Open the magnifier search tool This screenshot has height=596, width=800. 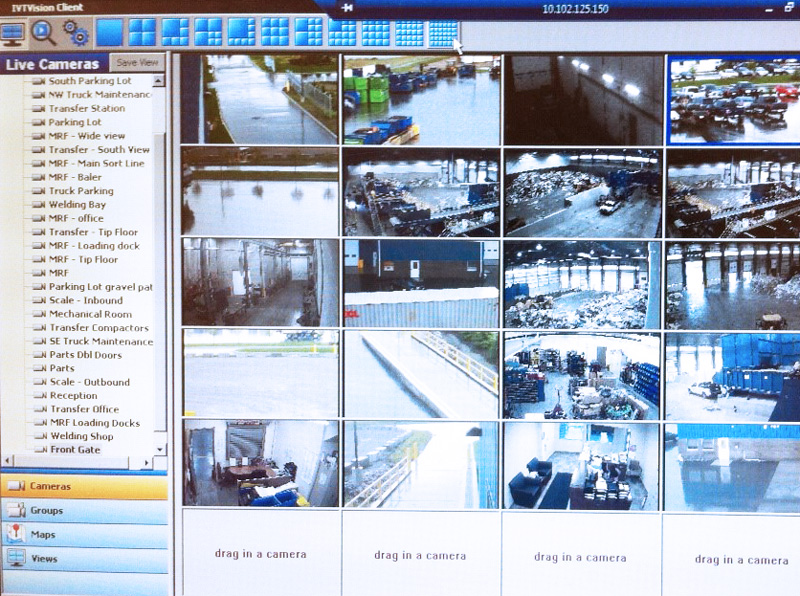click(44, 33)
